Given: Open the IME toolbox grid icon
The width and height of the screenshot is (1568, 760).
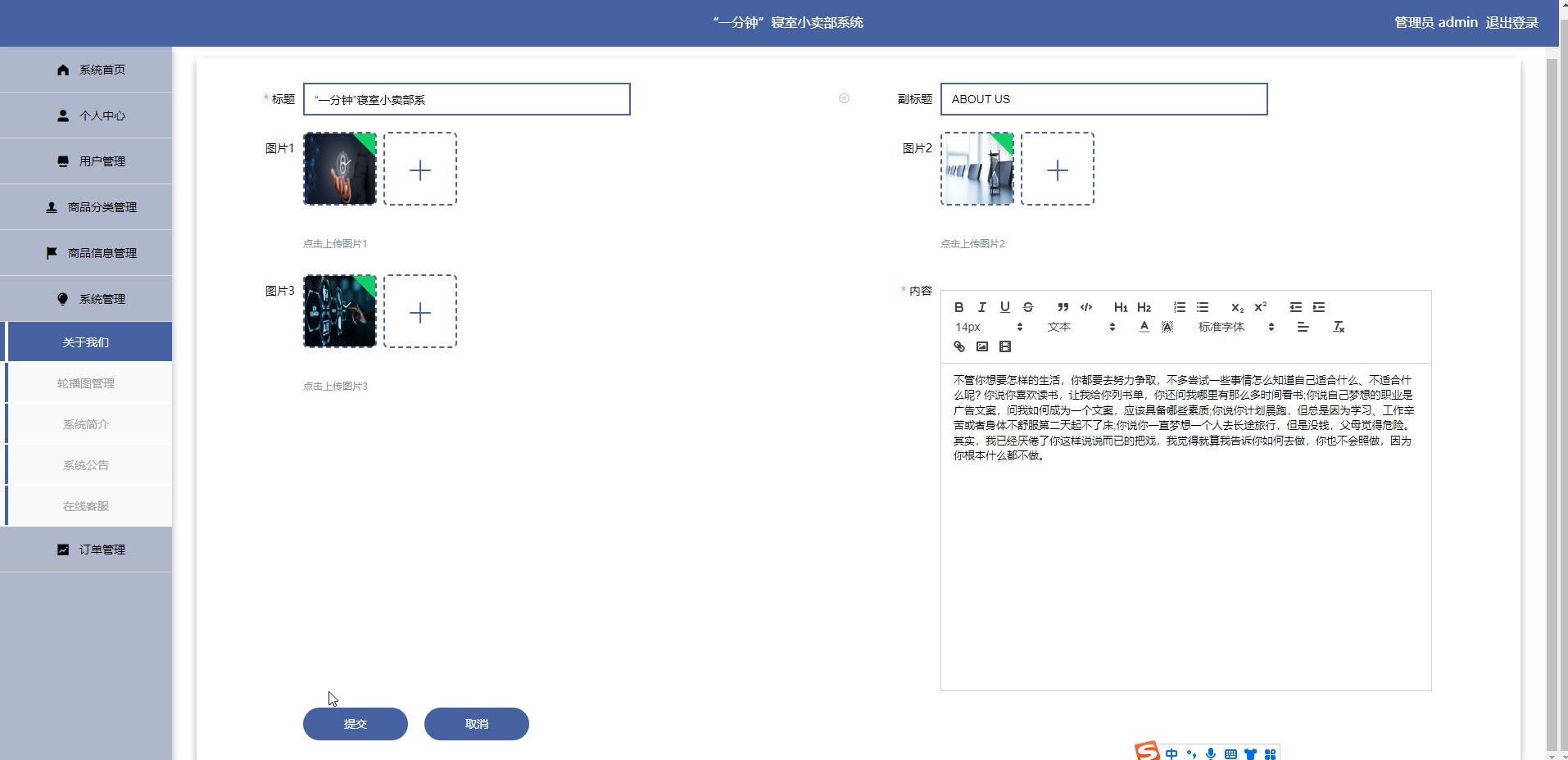Looking at the screenshot, I should coord(1270,753).
